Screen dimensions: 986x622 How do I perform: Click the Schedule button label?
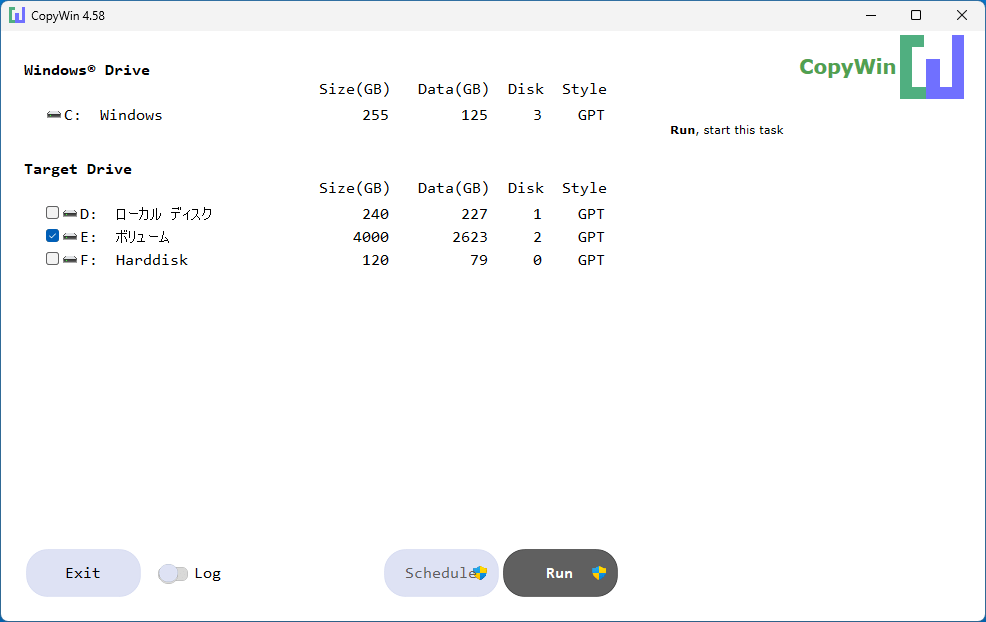click(x=438, y=573)
